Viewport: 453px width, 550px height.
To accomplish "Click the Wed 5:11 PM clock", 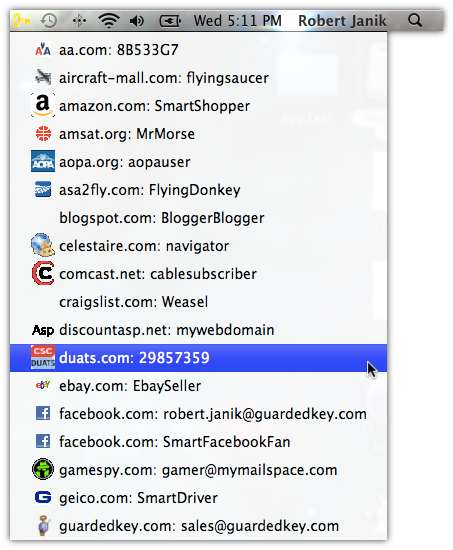I will click(238, 21).
